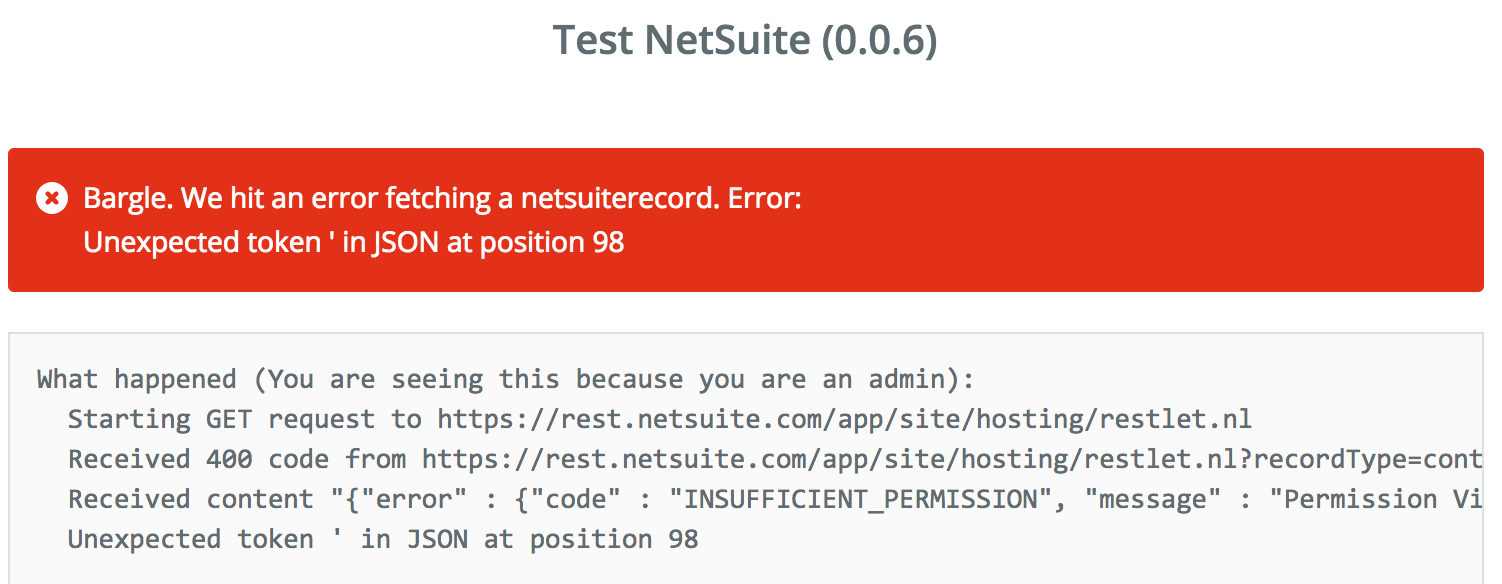
Task: Click the version number (0.0.6) in title
Action: [878, 40]
